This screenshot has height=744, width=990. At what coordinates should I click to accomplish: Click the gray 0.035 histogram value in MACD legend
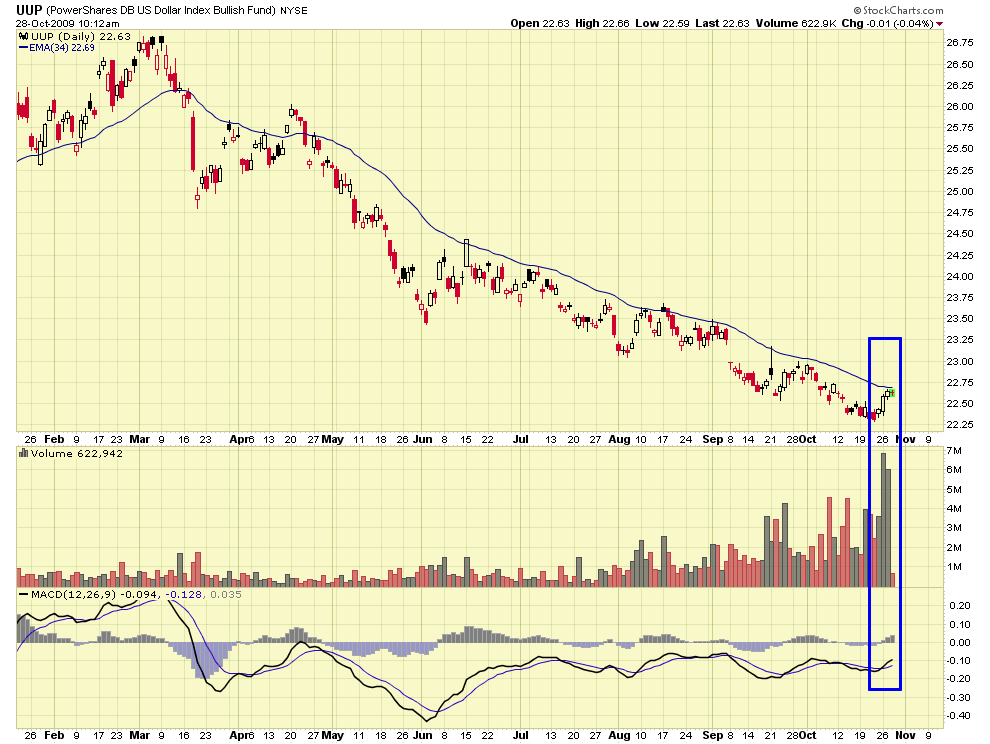click(225, 594)
